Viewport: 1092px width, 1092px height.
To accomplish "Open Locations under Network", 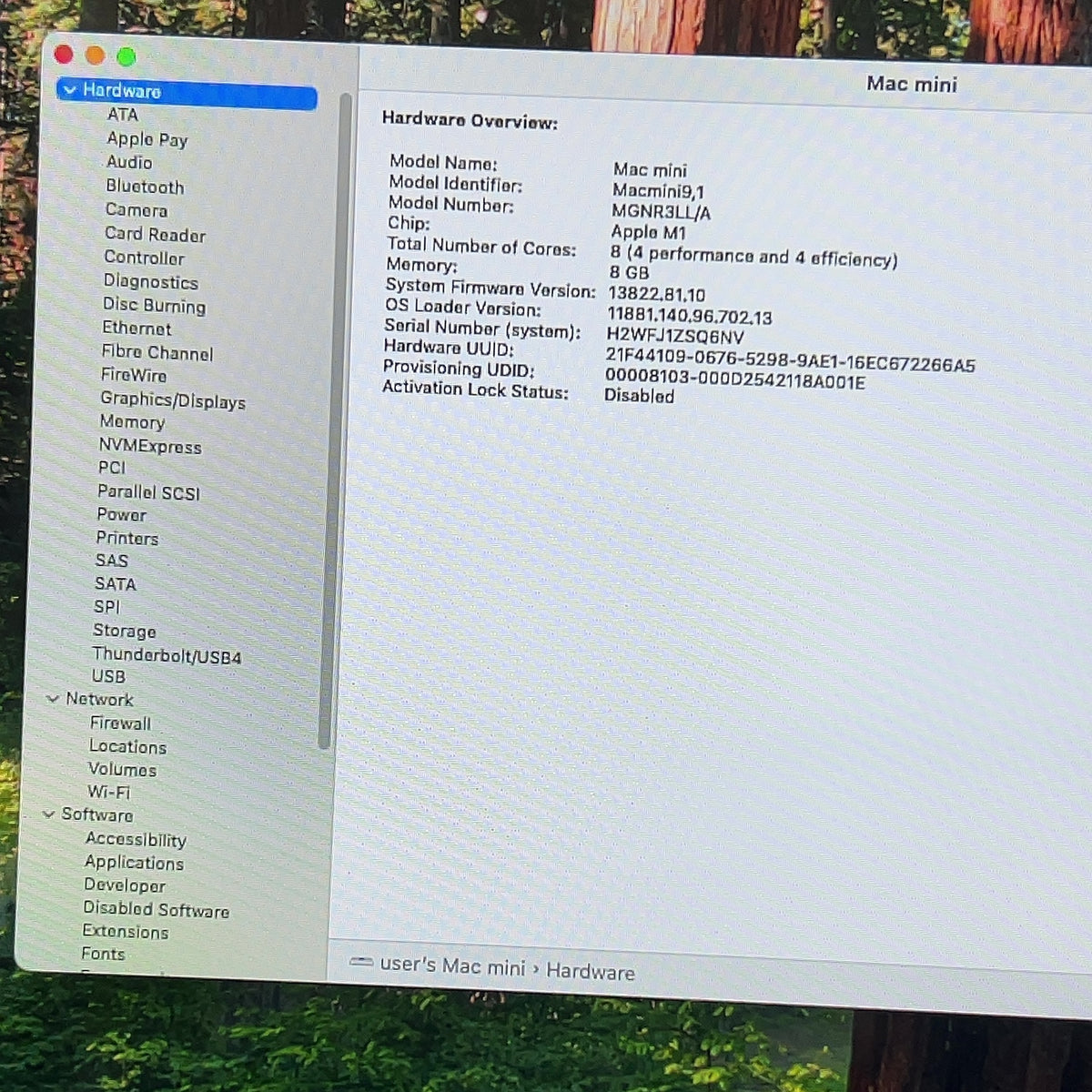I will tap(127, 747).
